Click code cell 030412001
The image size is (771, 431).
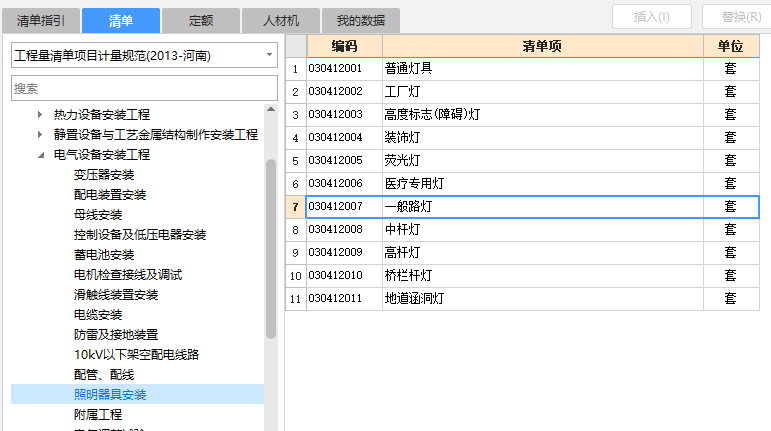point(344,69)
